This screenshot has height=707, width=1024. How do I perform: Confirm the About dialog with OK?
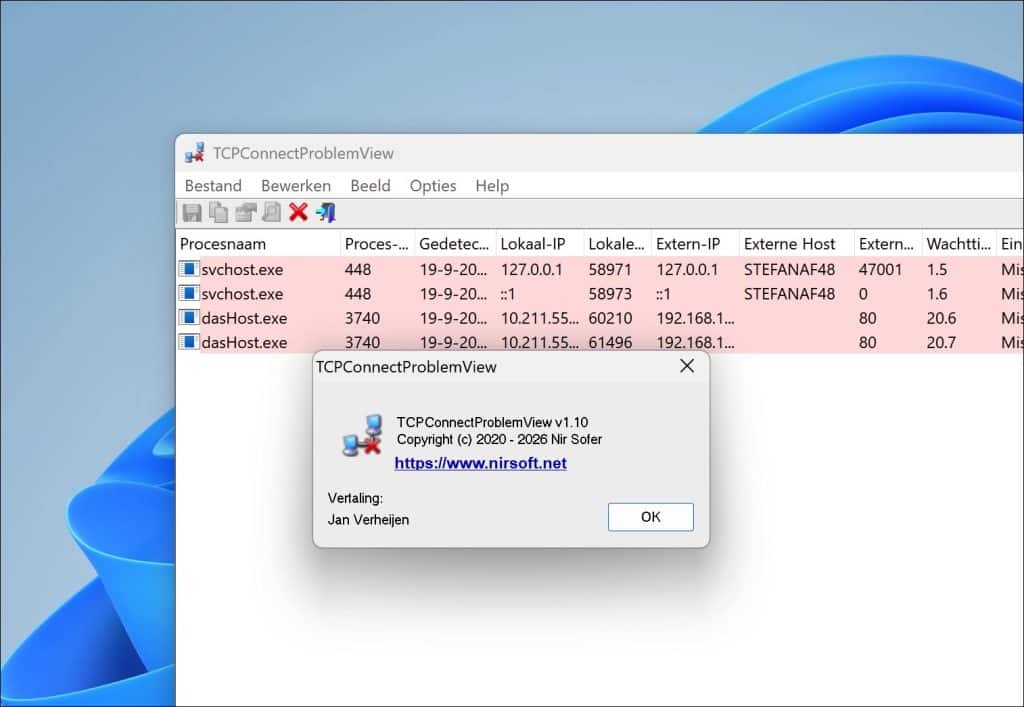point(650,517)
